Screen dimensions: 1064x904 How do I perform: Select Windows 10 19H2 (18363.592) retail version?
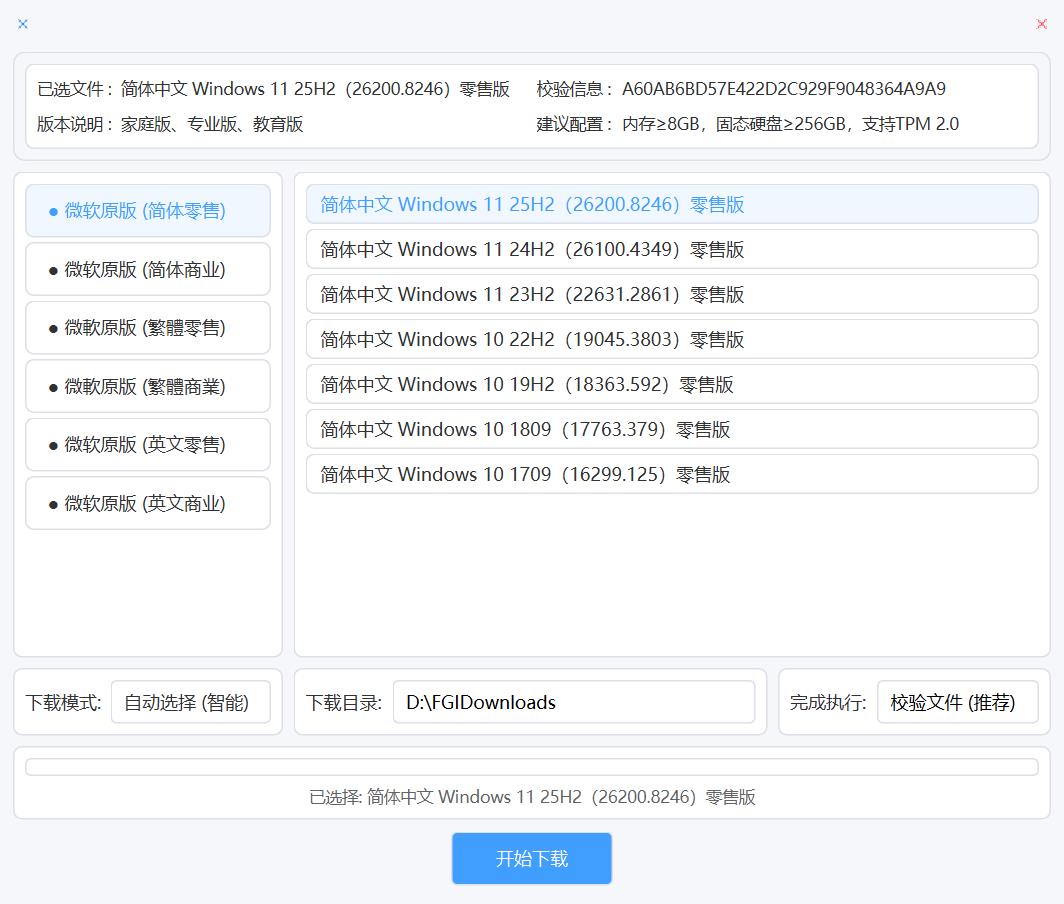[671, 384]
